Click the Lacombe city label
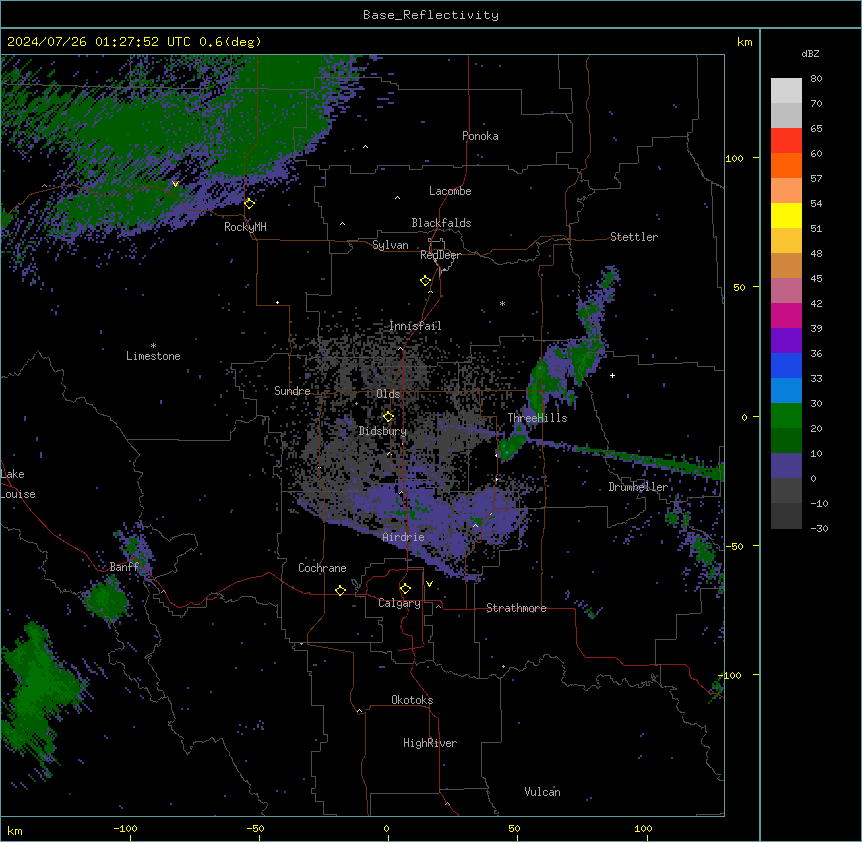This screenshot has height=842, width=862. pyautogui.click(x=450, y=191)
